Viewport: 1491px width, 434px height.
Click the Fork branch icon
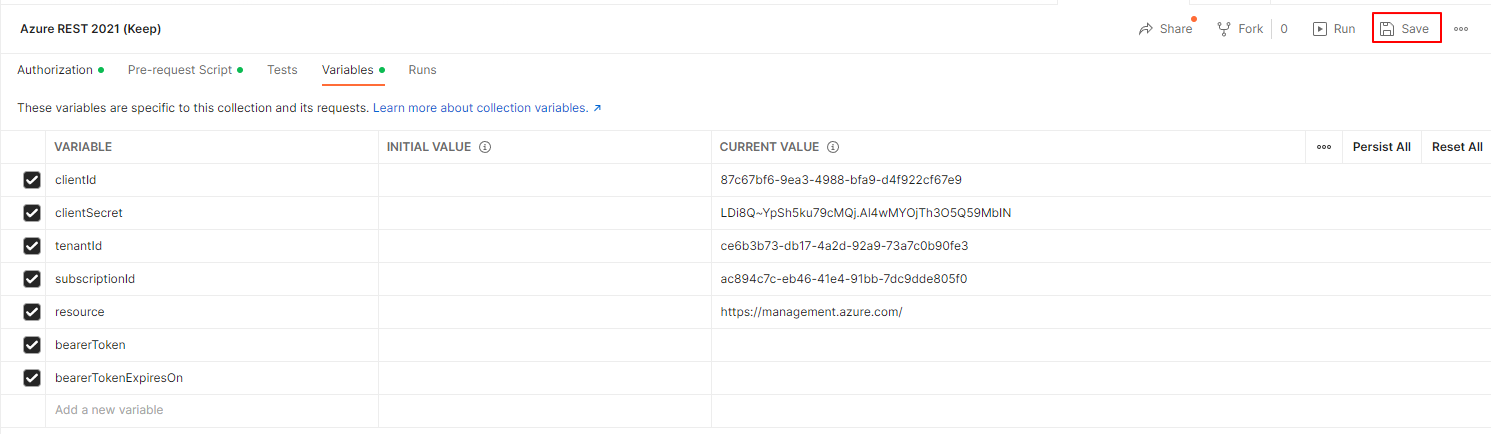pyautogui.click(x=1223, y=29)
